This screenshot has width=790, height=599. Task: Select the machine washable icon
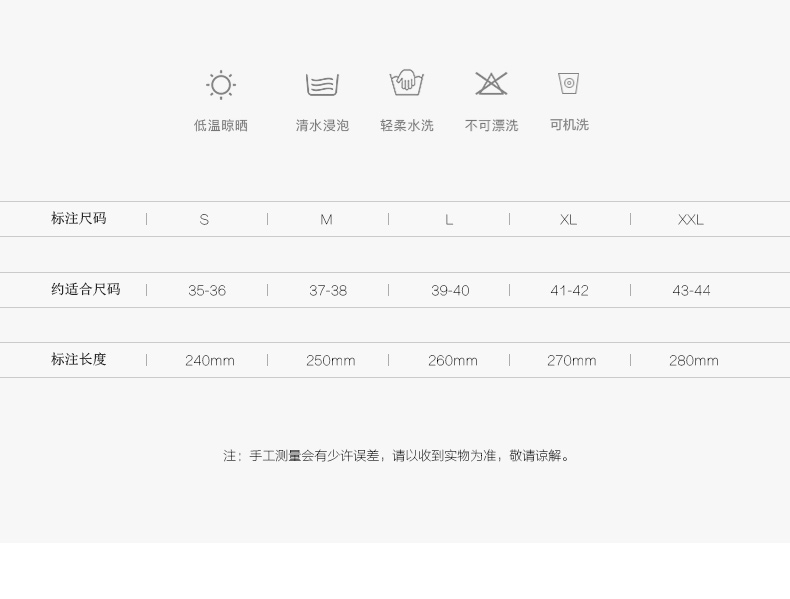pos(569,83)
